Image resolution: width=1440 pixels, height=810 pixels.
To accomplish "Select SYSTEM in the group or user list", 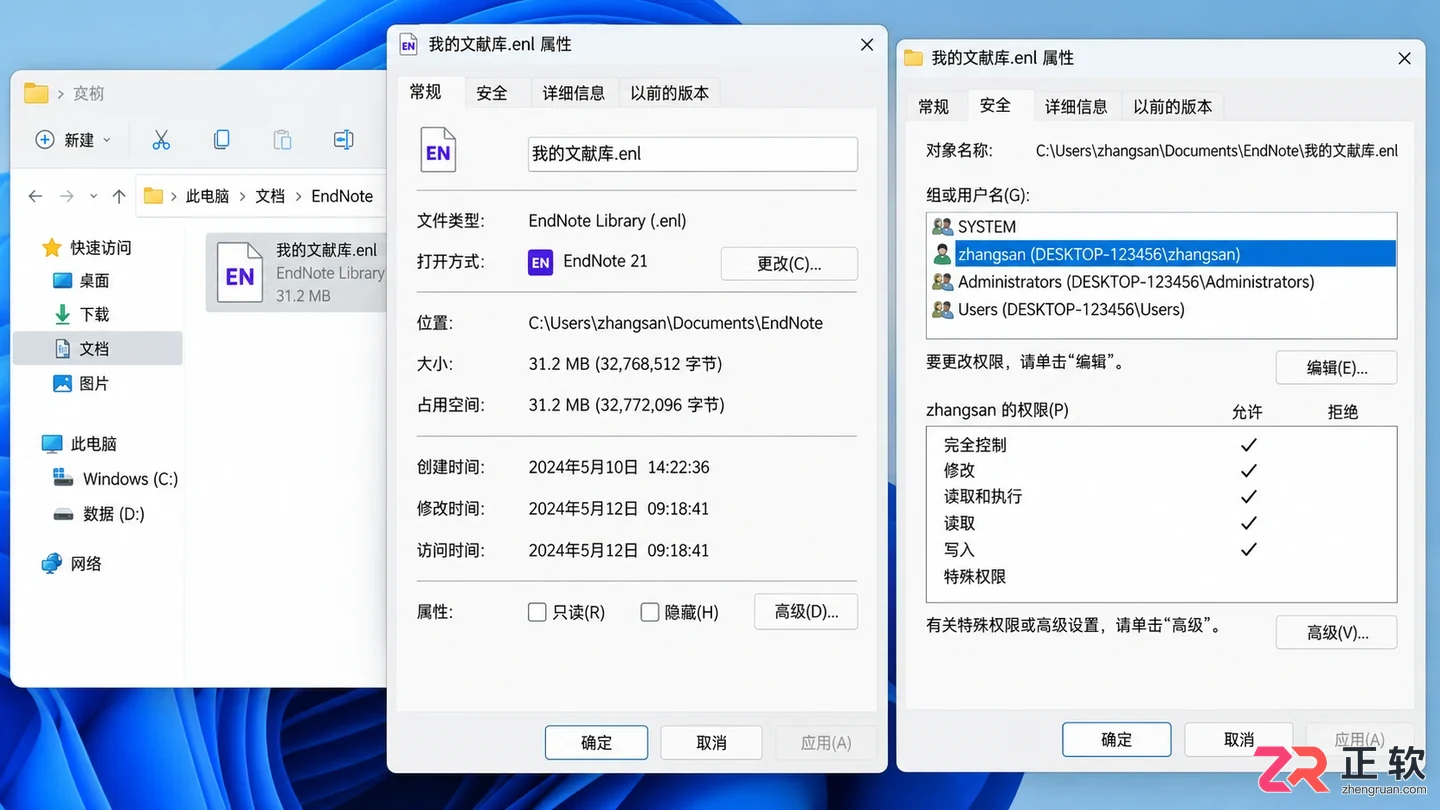I will (x=1162, y=227).
